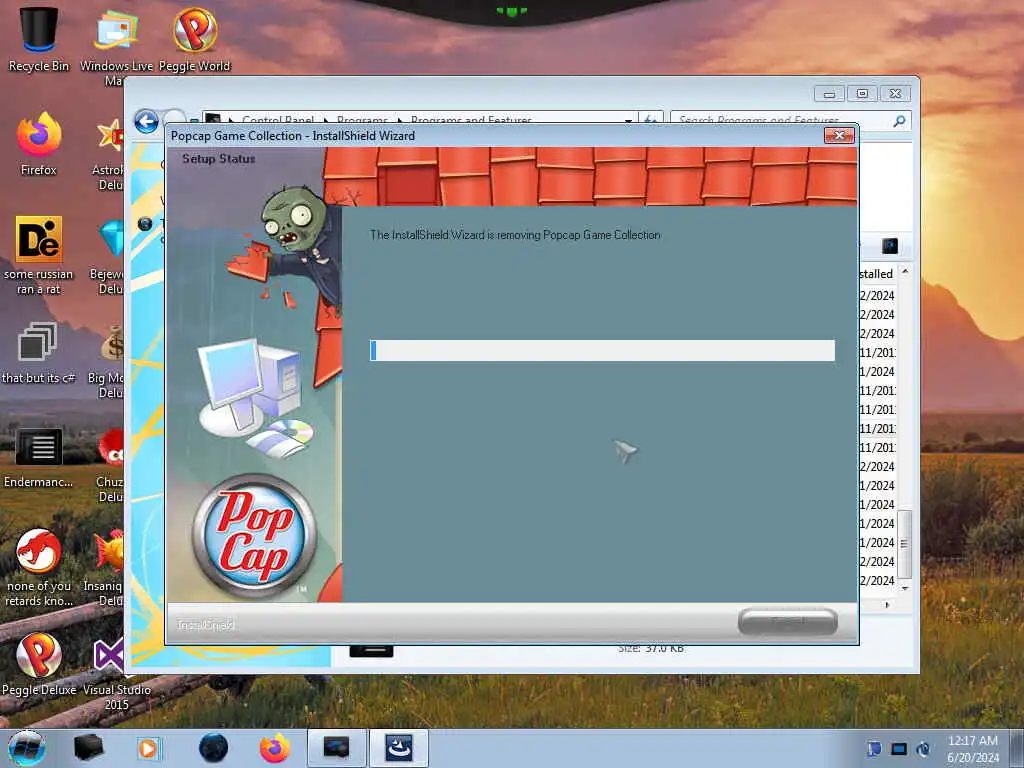The image size is (1024, 768).
Task: Click the right arrow of the horizontal scrollbar
Action: click(887, 605)
